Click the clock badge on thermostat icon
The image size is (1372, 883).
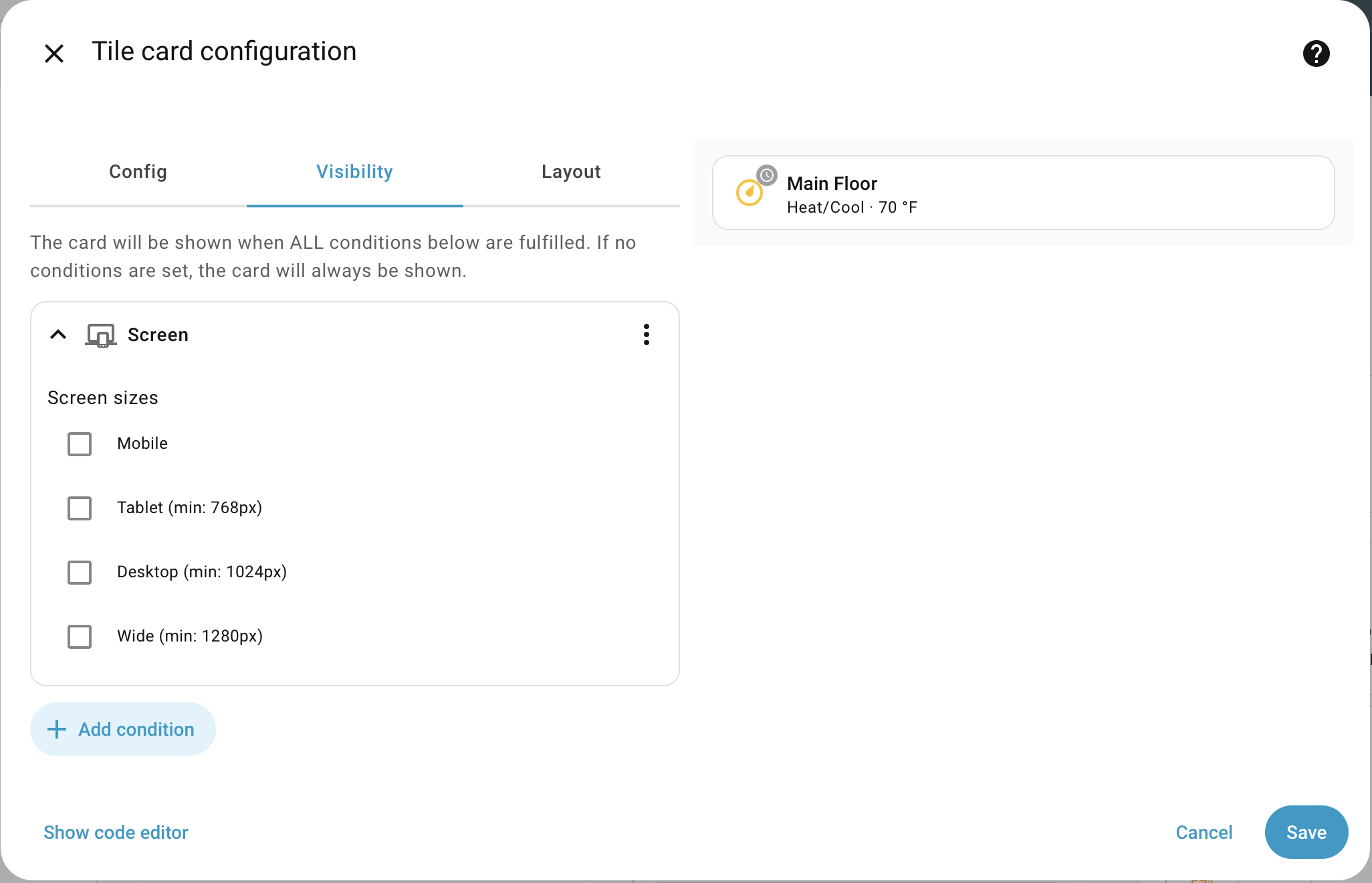click(767, 175)
